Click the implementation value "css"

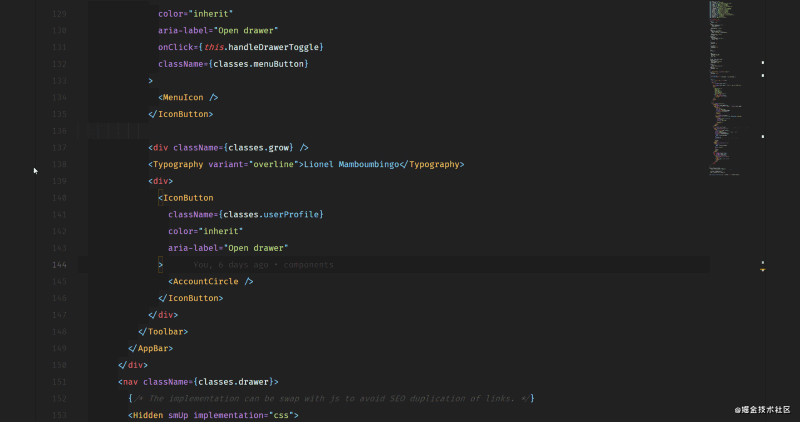[281, 415]
